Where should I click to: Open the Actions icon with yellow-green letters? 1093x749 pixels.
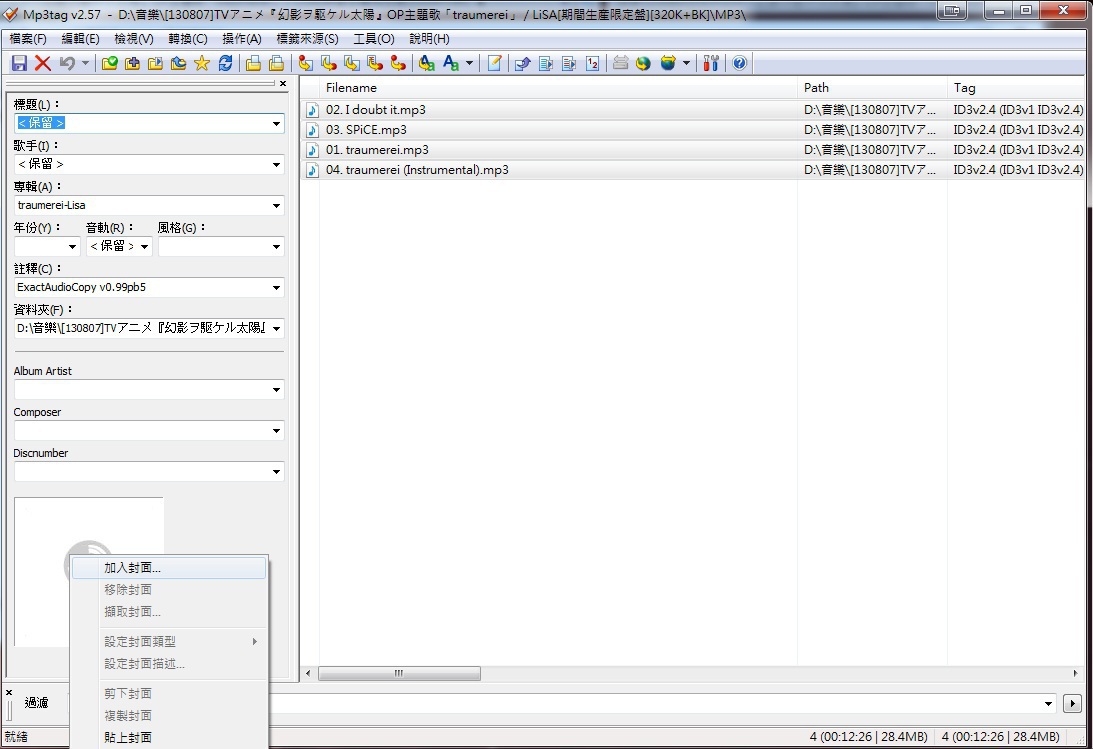point(427,63)
